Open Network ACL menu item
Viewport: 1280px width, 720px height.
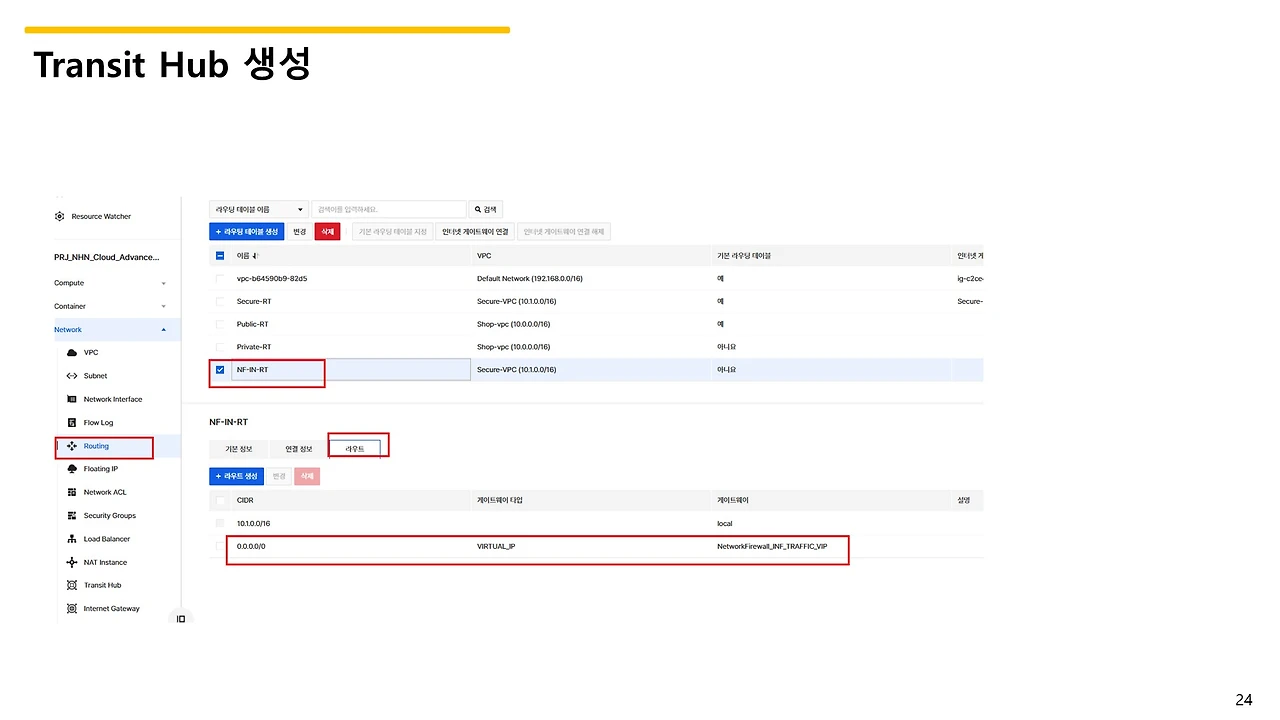pyautogui.click(x=105, y=492)
